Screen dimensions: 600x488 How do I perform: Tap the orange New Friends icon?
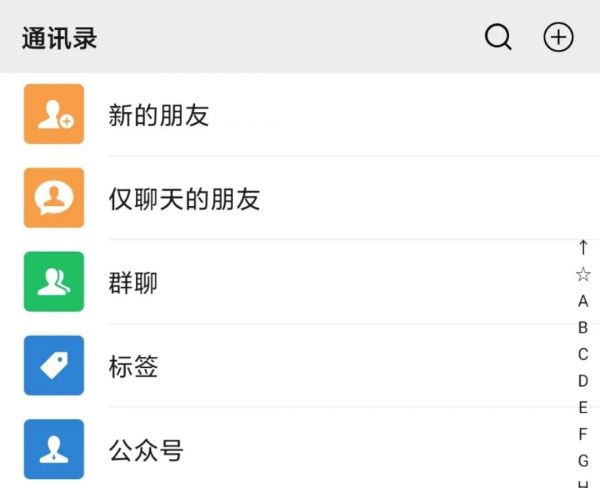[x=54, y=114]
